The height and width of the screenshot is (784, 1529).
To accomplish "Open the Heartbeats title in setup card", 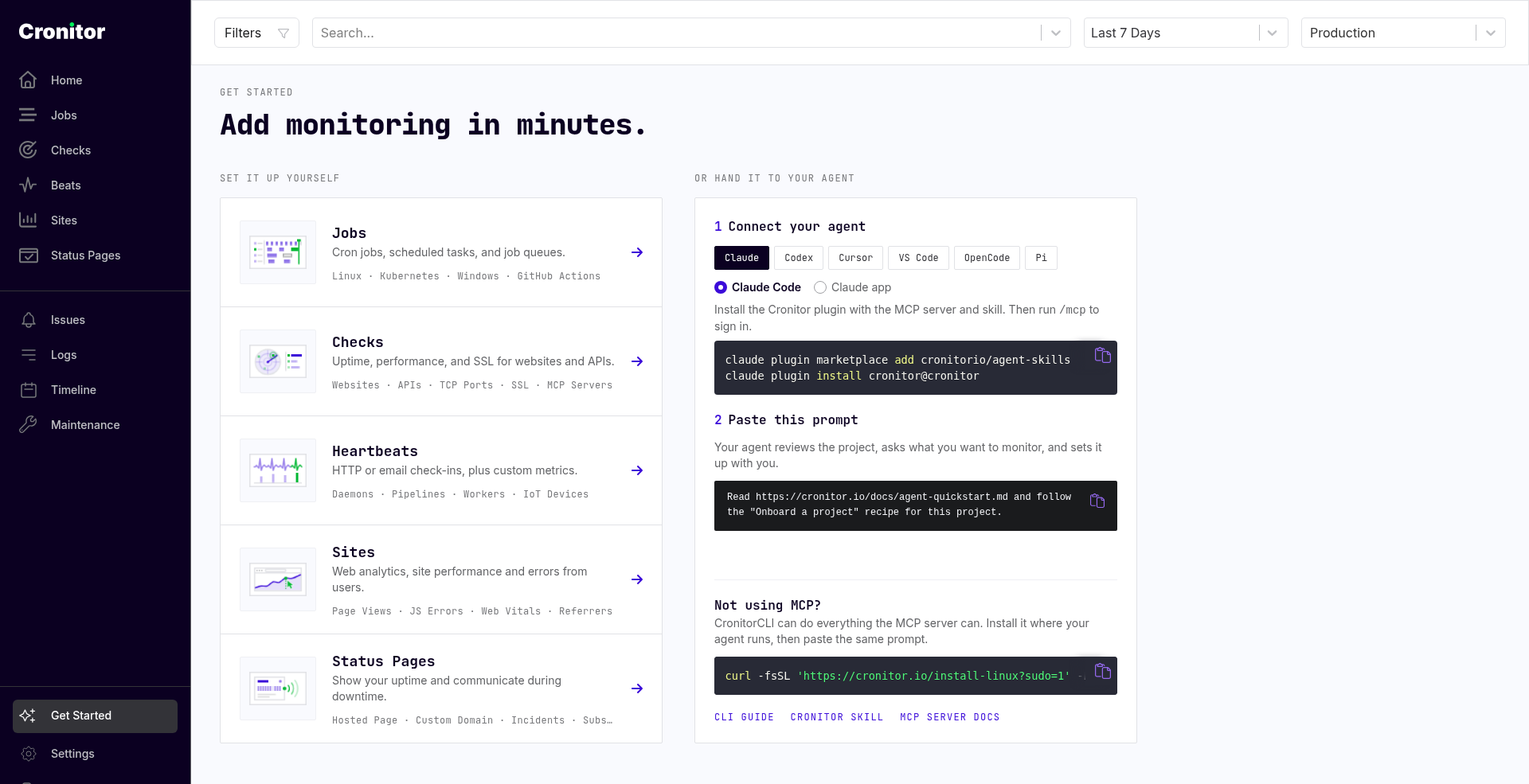I will click(374, 451).
